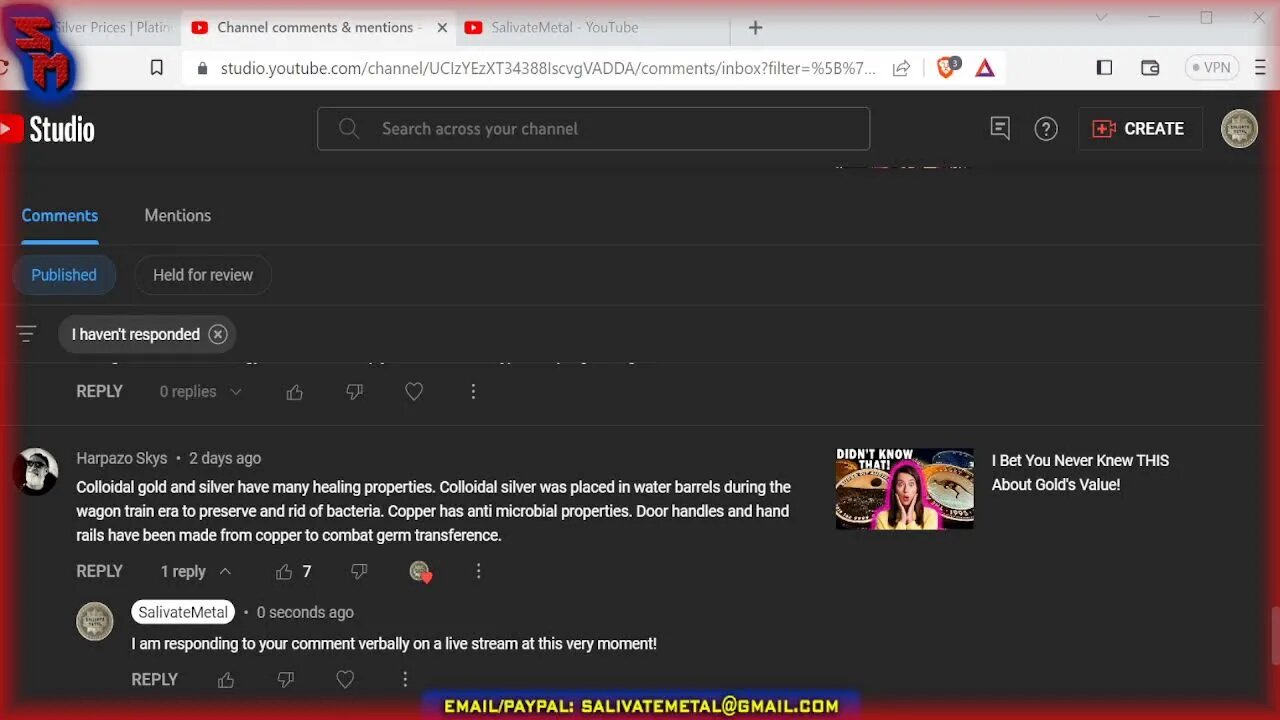Click the '2 days ago' timestamp
Image resolution: width=1280 pixels, height=720 pixels.
(225, 458)
